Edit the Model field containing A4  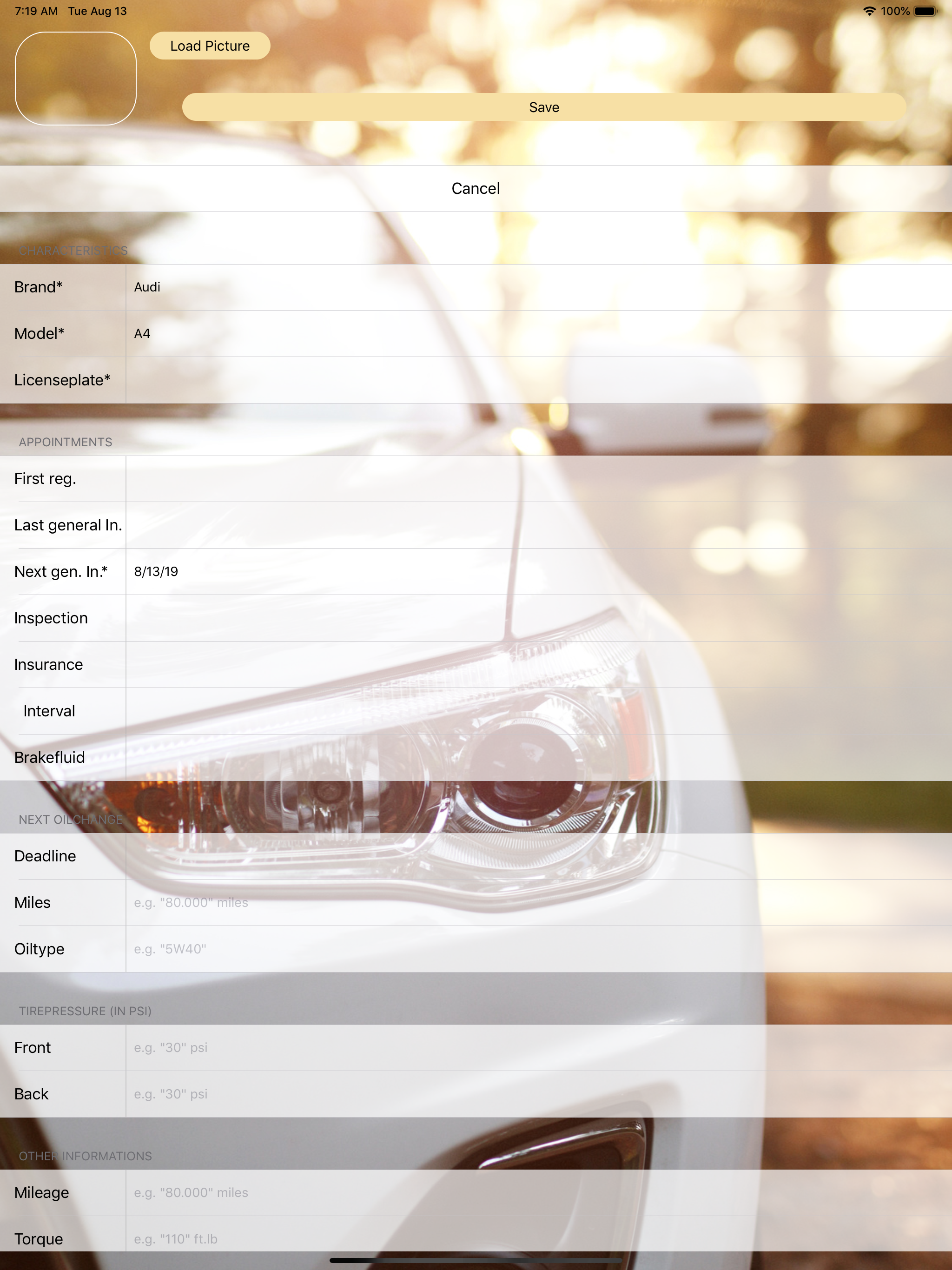539,334
